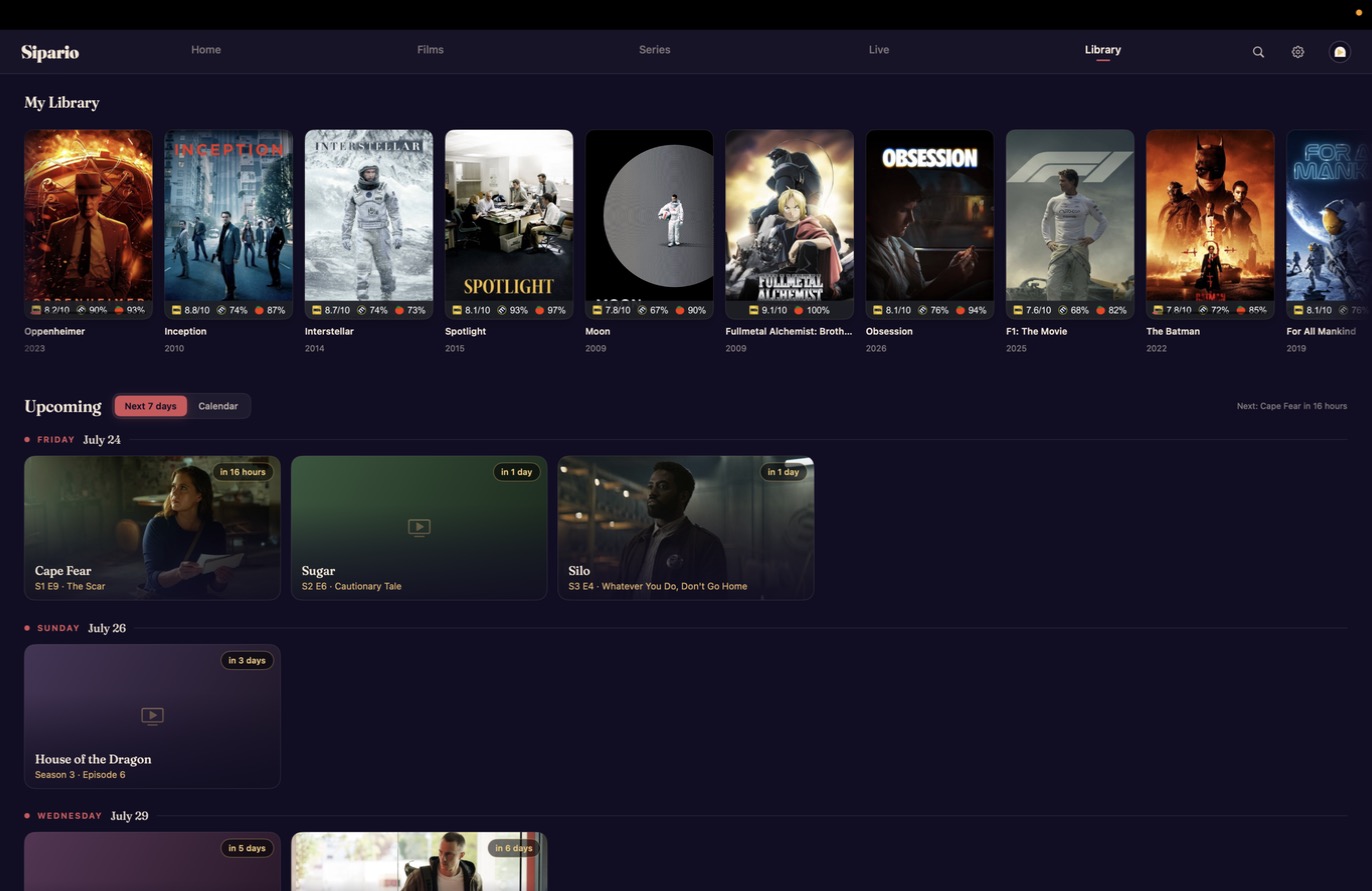The image size is (1372, 891).
Task: Click the Metacritic icon beside Obsession's 76%
Action: [922, 310]
